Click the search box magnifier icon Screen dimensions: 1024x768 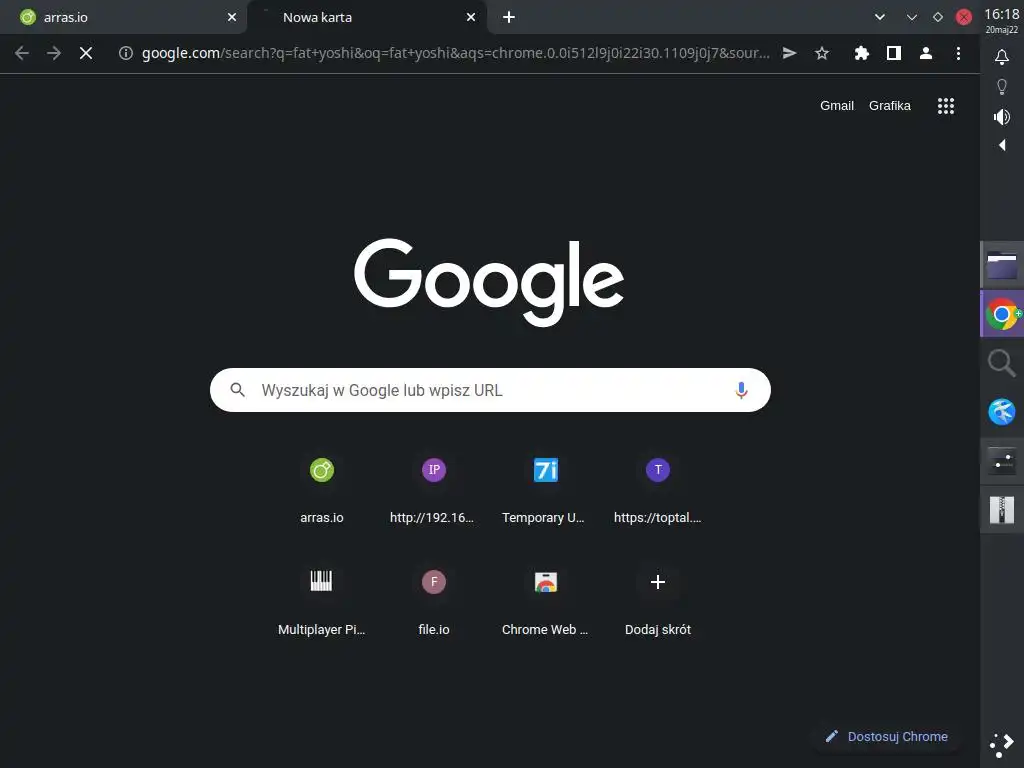click(238, 390)
